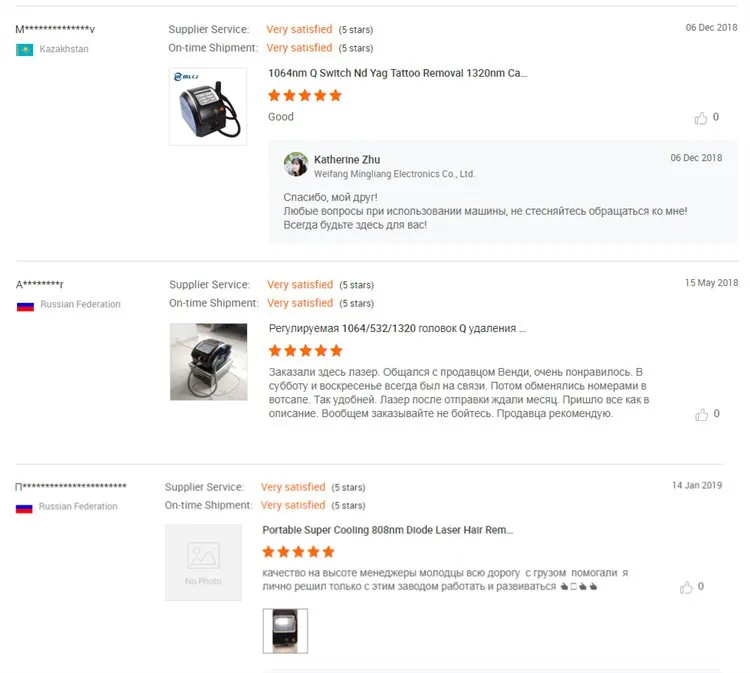Open the blue laser machine thumbnail

pyautogui.click(x=208, y=106)
